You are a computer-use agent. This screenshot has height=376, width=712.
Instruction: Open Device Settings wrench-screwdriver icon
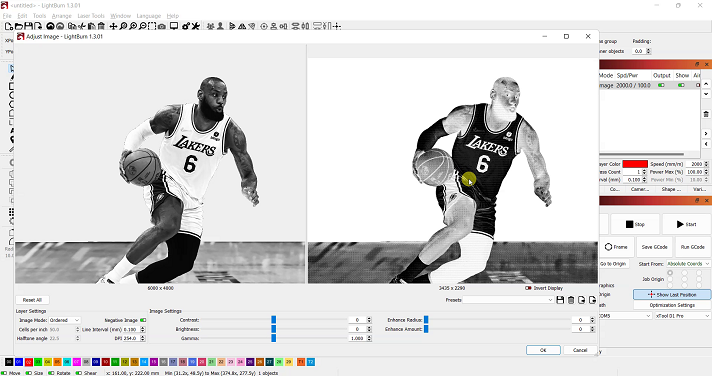(196, 26)
